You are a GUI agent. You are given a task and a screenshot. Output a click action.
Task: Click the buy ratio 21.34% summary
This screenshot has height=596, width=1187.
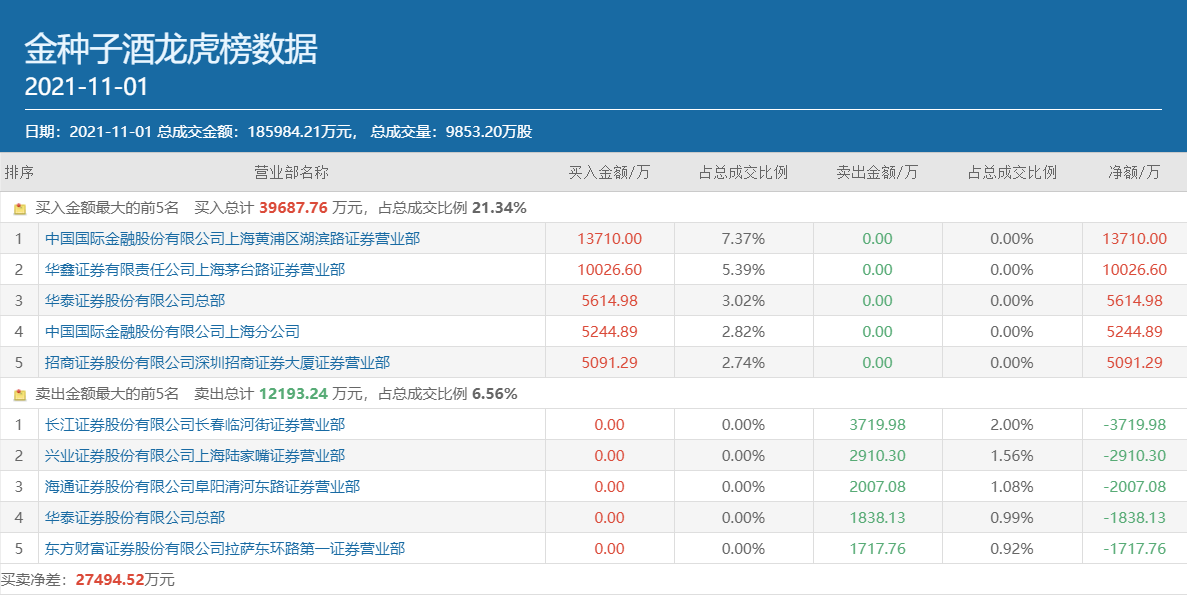click(x=499, y=208)
